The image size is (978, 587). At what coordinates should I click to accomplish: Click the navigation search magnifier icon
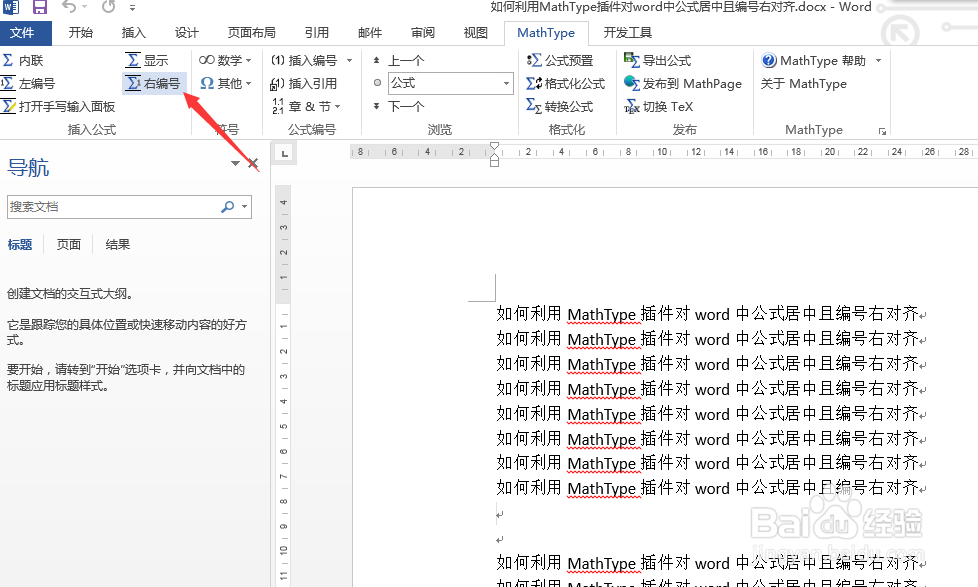228,206
